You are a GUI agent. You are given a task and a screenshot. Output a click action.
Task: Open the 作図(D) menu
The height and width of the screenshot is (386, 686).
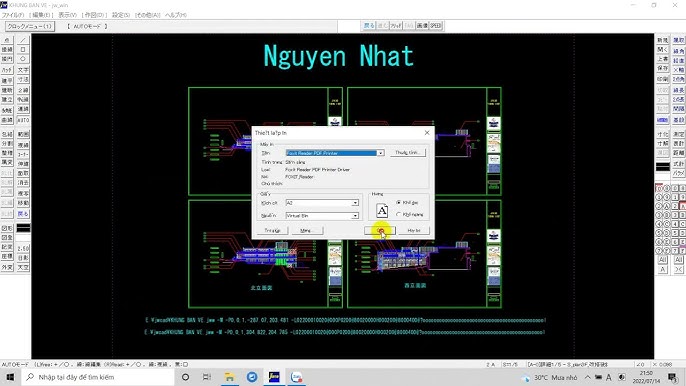94,15
